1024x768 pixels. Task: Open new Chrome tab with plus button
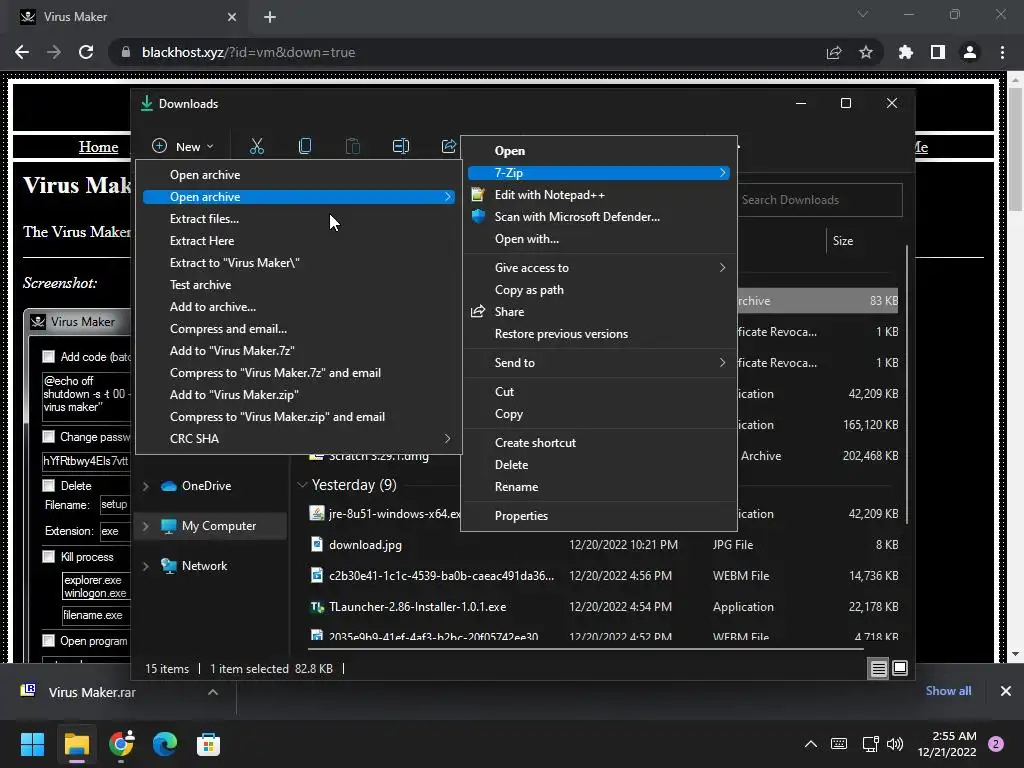(x=270, y=17)
